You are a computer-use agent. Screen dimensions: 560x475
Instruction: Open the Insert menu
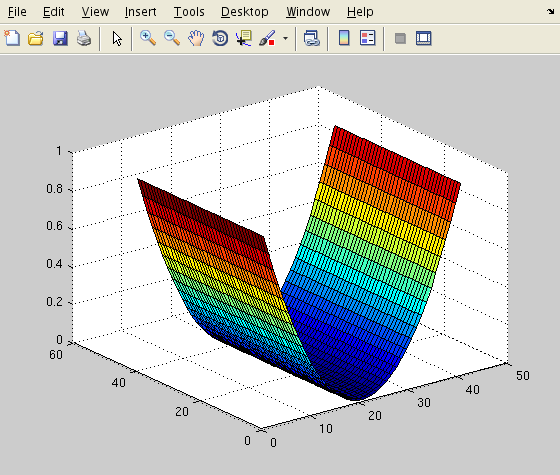tap(140, 12)
